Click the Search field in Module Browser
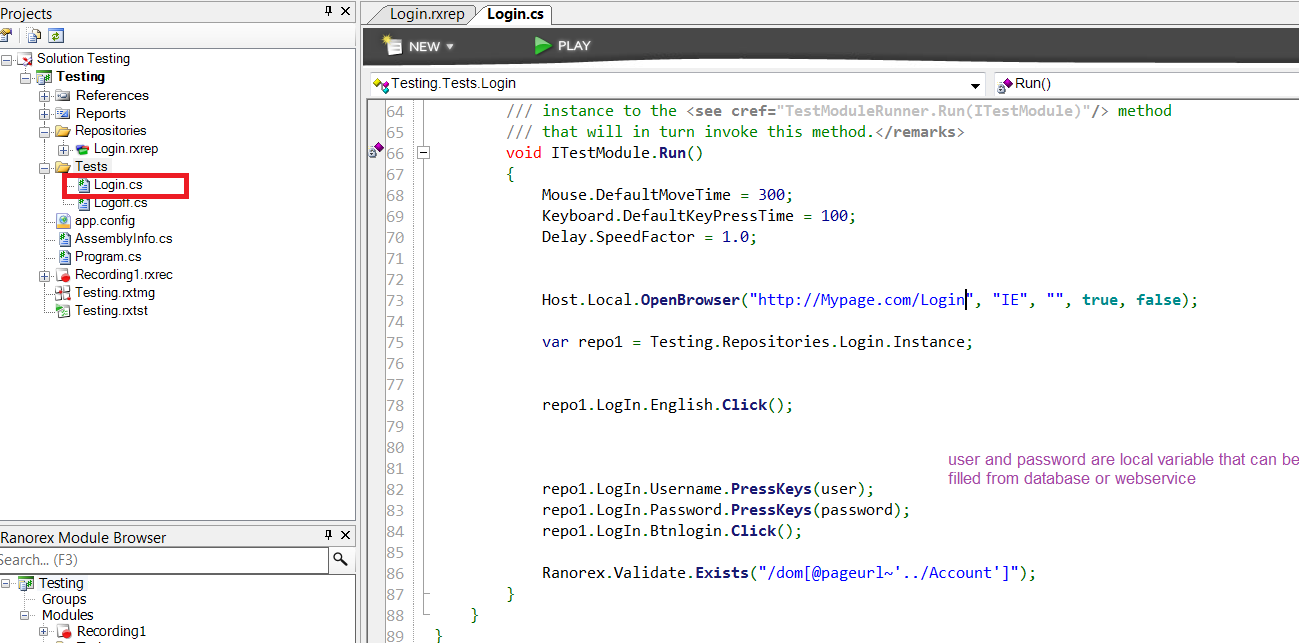1299x643 pixels. (x=164, y=559)
